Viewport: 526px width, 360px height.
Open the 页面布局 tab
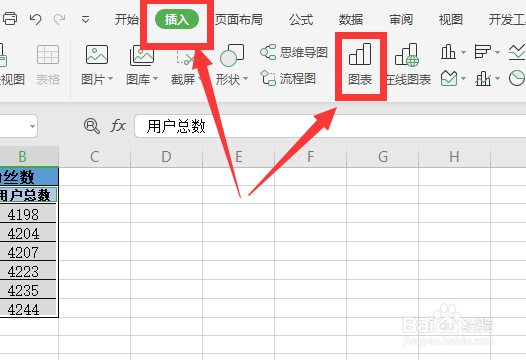pyautogui.click(x=239, y=19)
